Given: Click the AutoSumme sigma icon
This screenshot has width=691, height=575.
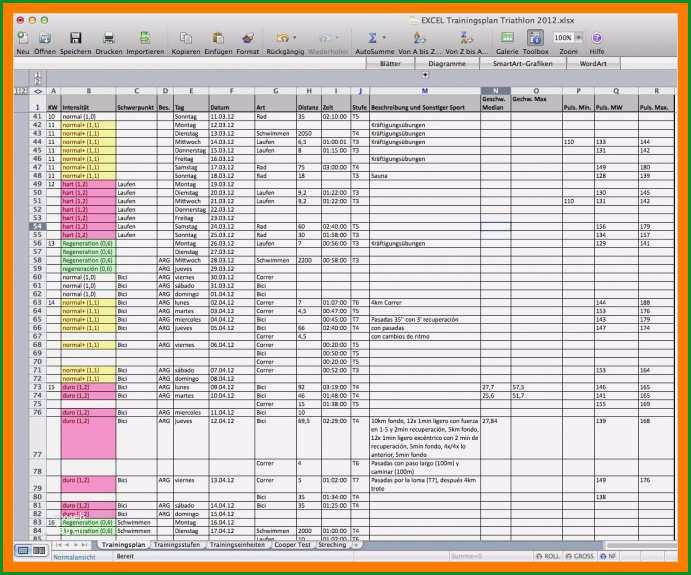Looking at the screenshot, I should click(372, 38).
